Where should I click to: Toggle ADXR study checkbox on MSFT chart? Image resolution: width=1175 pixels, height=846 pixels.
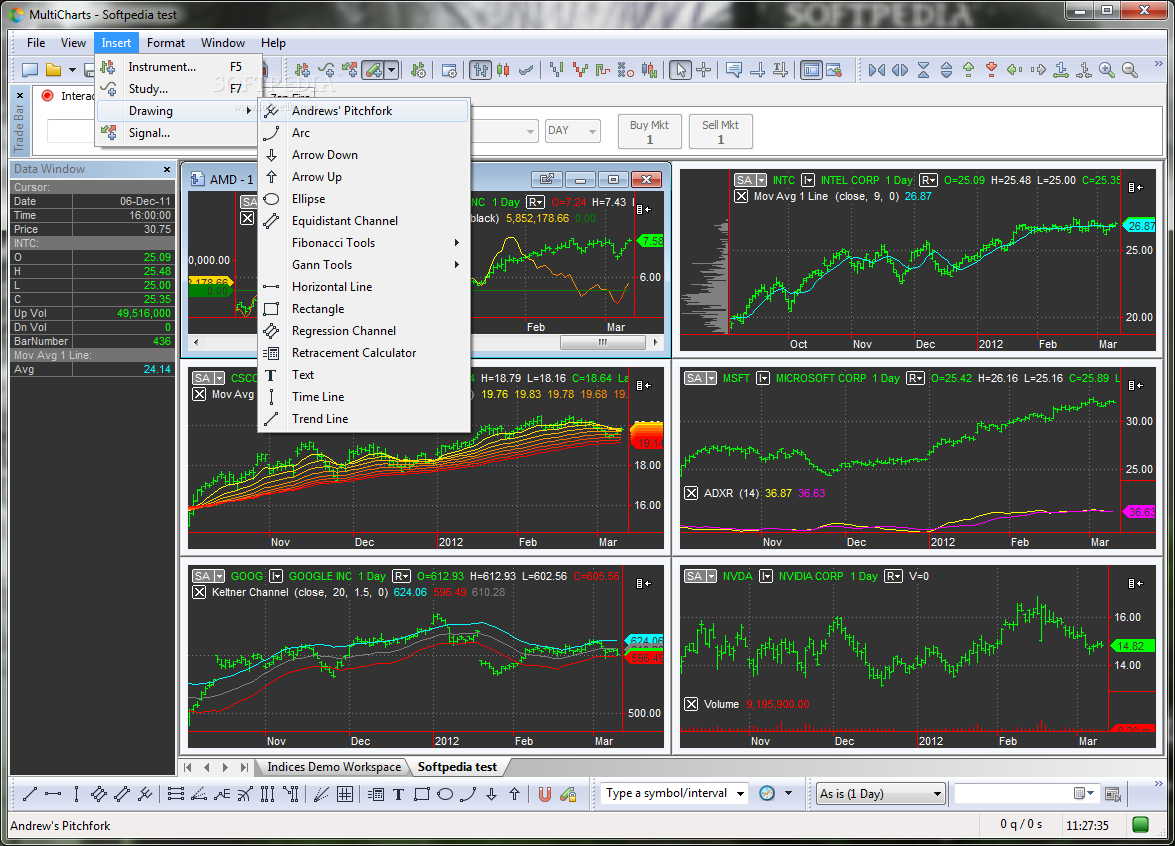[691, 493]
